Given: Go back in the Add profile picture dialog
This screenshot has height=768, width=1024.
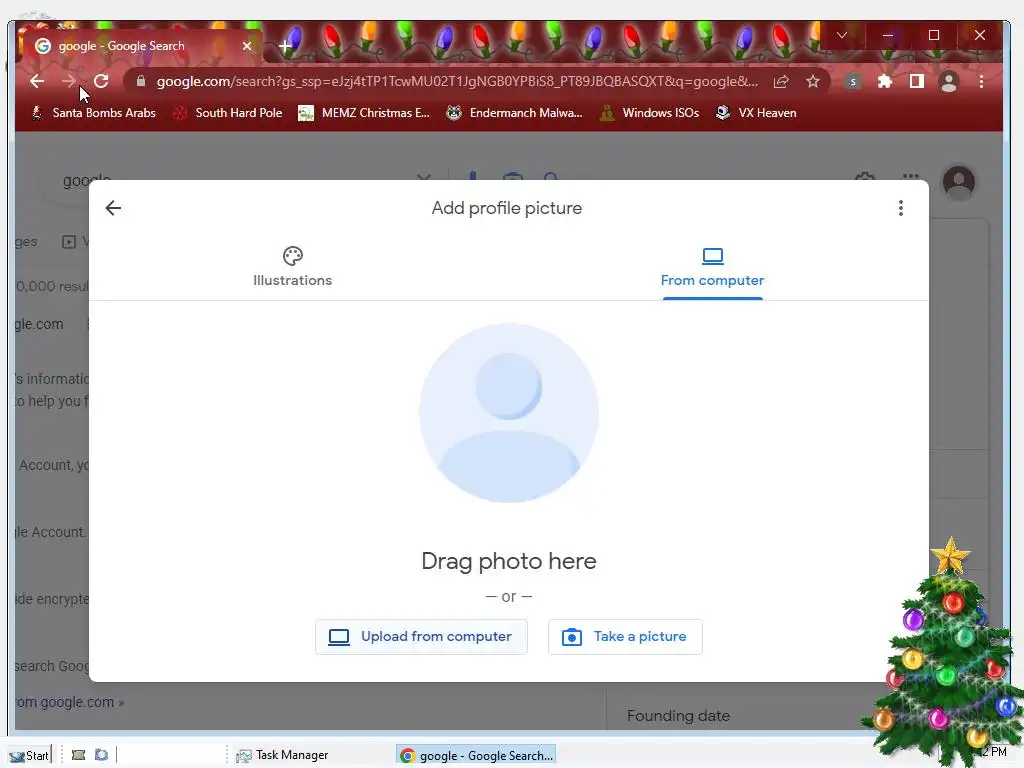Looking at the screenshot, I should (x=113, y=208).
